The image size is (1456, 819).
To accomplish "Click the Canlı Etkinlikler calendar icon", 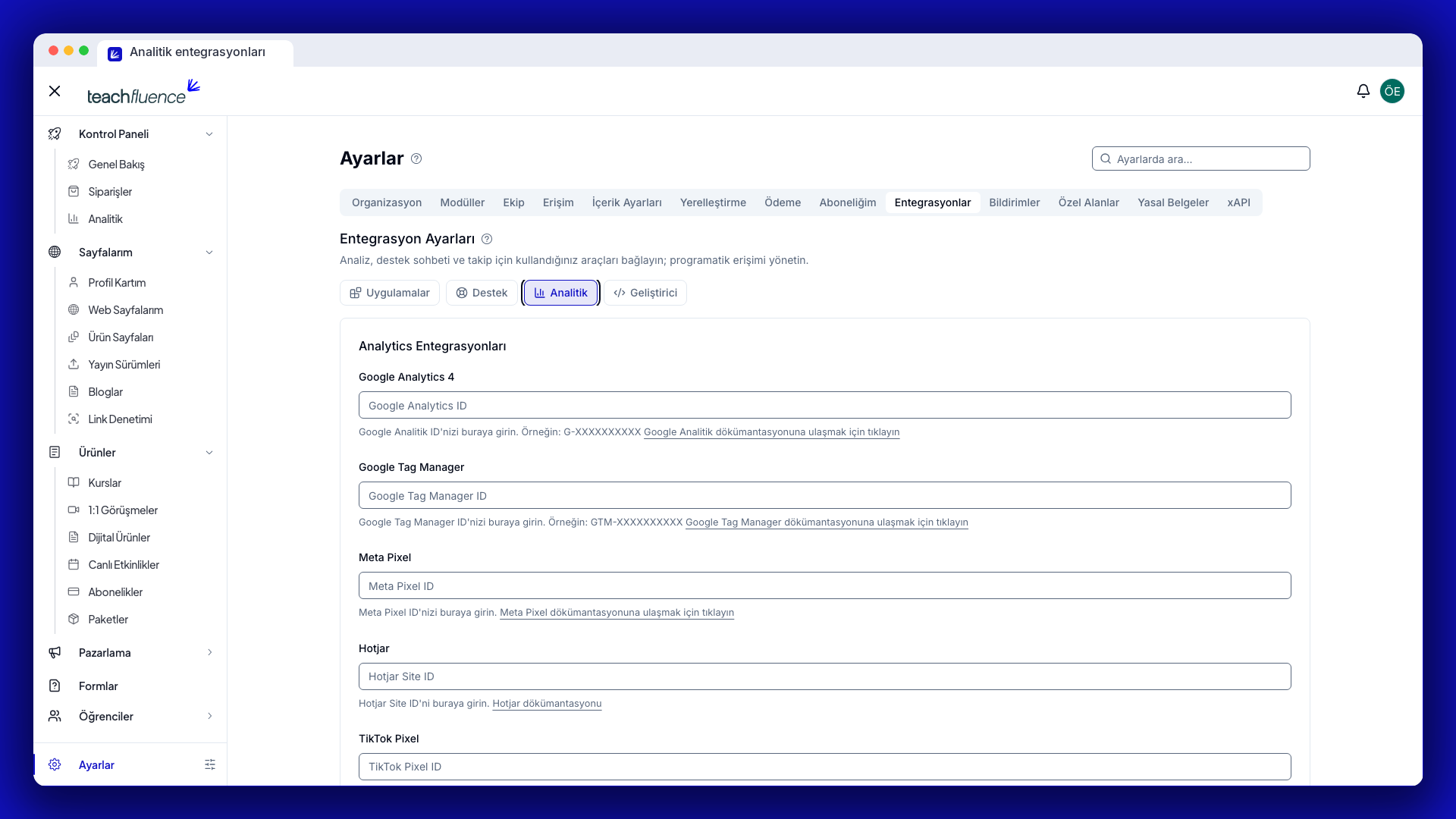I will click(74, 565).
